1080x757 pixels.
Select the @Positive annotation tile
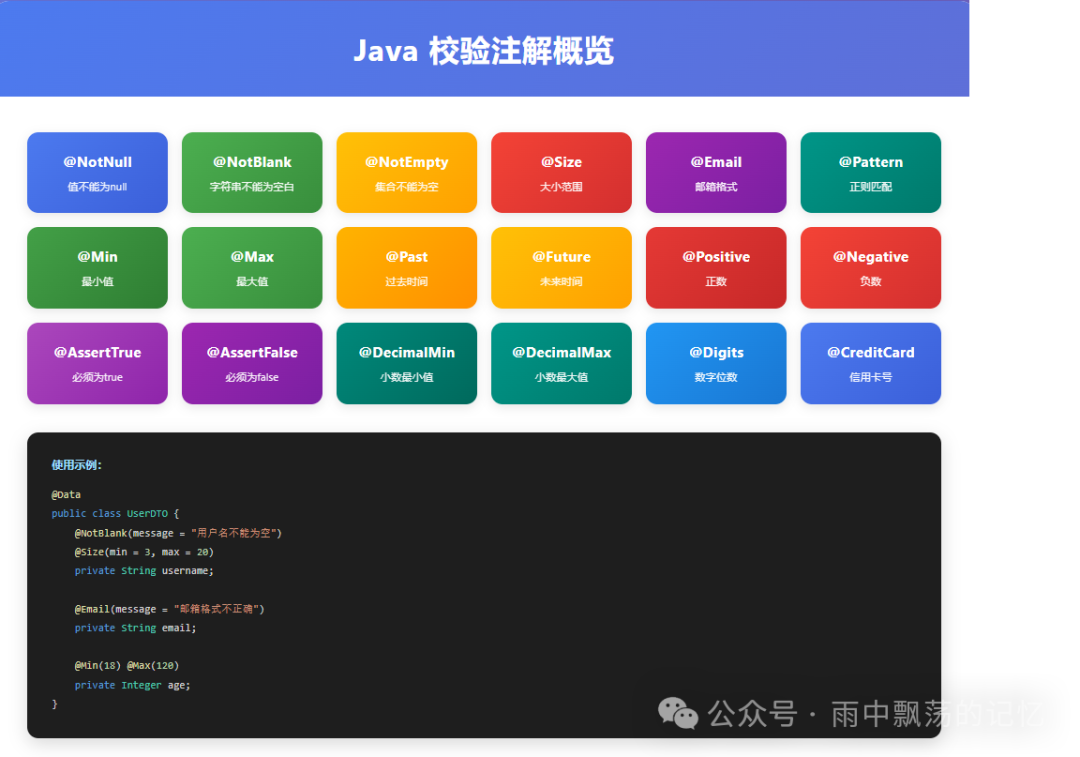coord(716,267)
